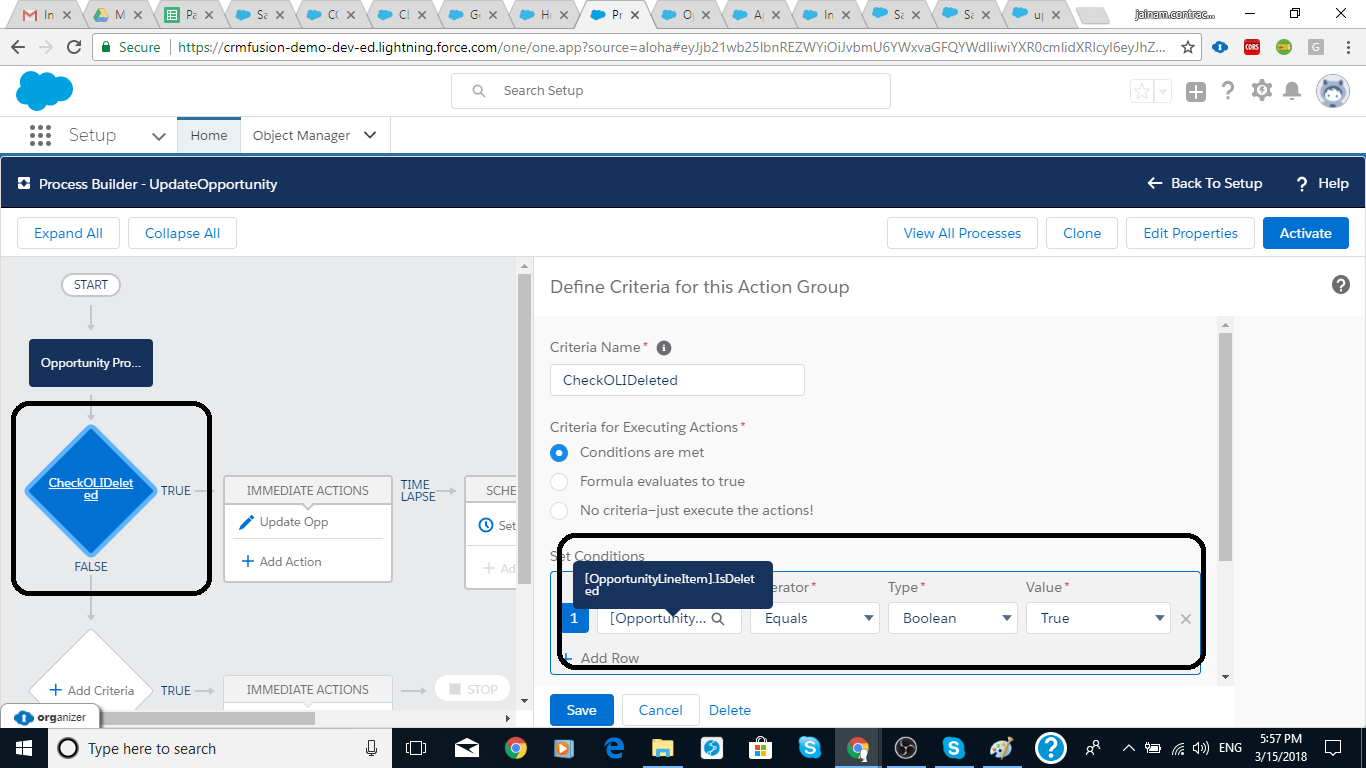Open the App Launcher grid icon
This screenshot has height=768, width=1366.
pyautogui.click(x=40, y=135)
